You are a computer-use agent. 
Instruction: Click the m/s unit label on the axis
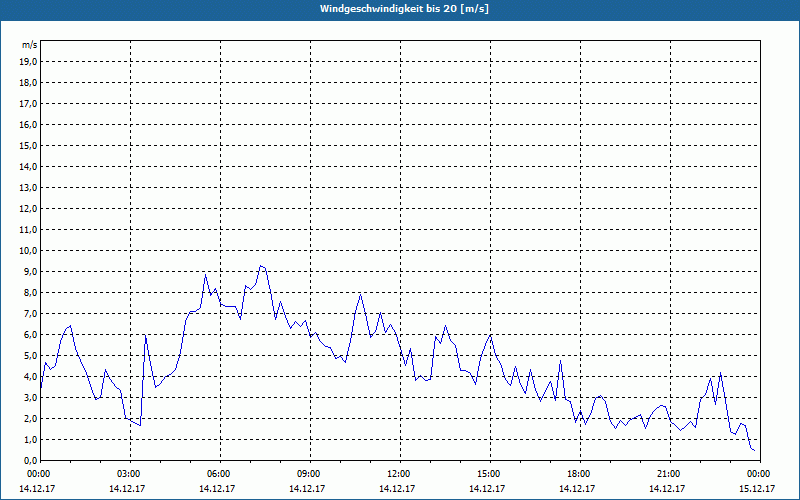[x=29, y=45]
